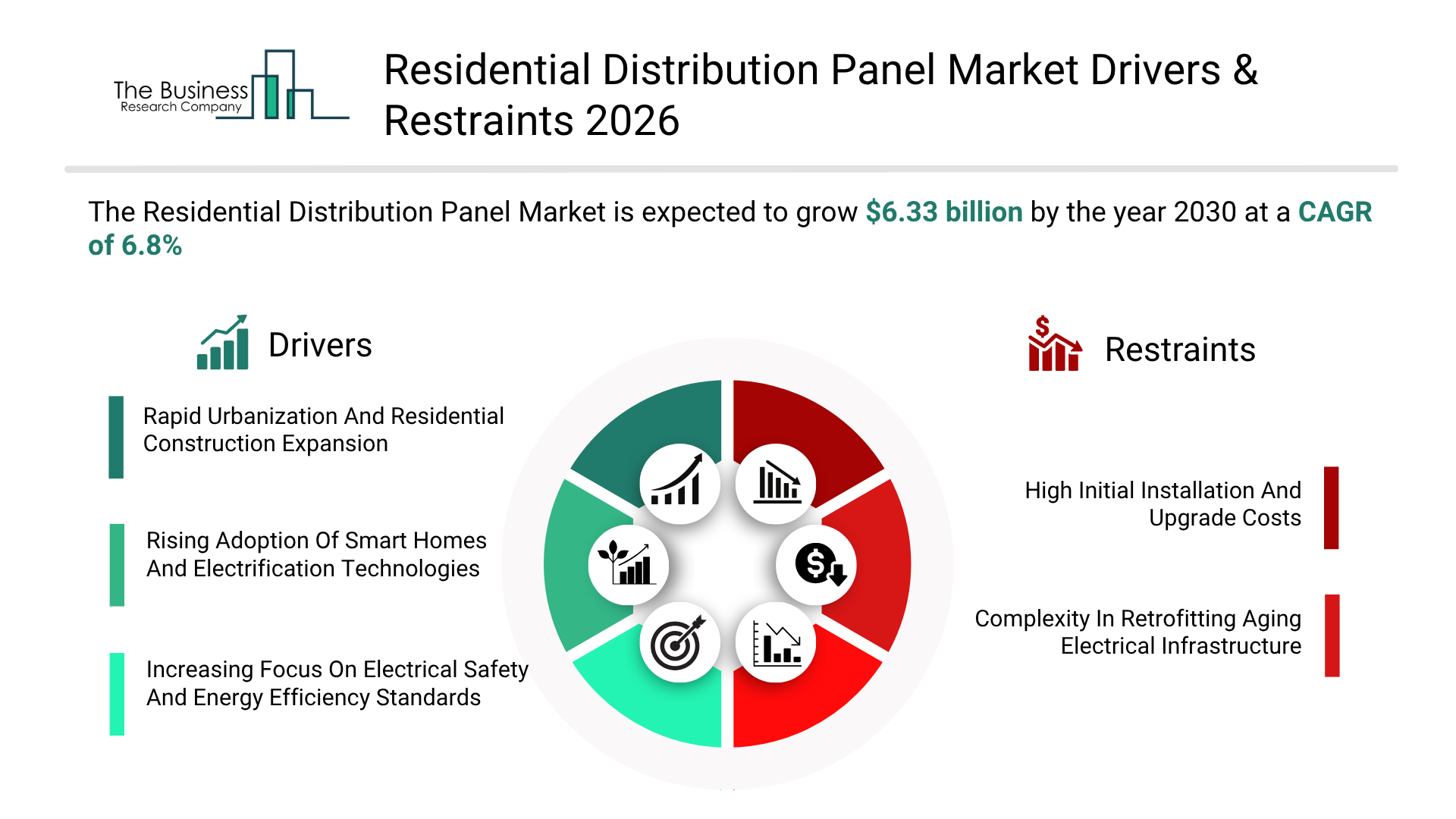Screen dimensions: 1456x819
Task: Click the bright mint bar beside Electrical Safety
Action: 117,694
